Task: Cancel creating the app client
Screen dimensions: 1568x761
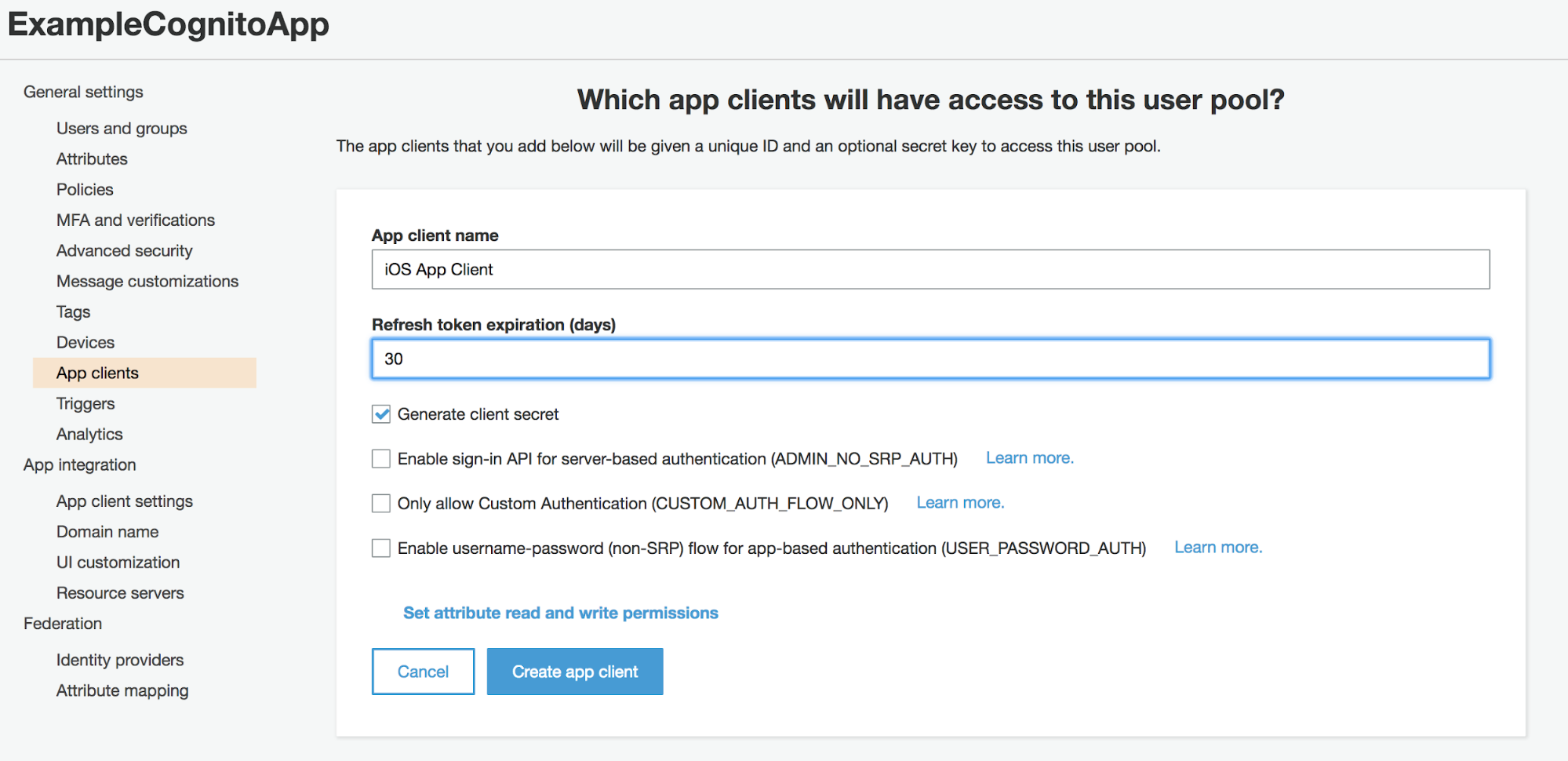Action: [422, 671]
